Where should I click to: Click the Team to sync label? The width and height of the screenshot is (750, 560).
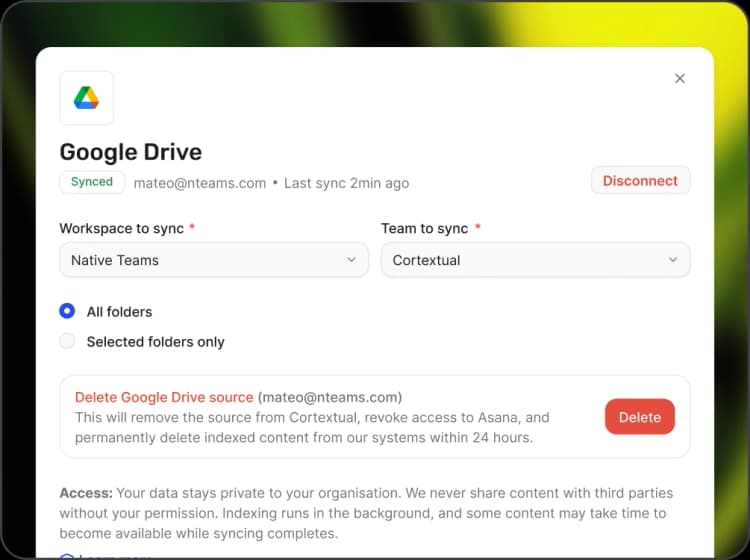point(424,228)
